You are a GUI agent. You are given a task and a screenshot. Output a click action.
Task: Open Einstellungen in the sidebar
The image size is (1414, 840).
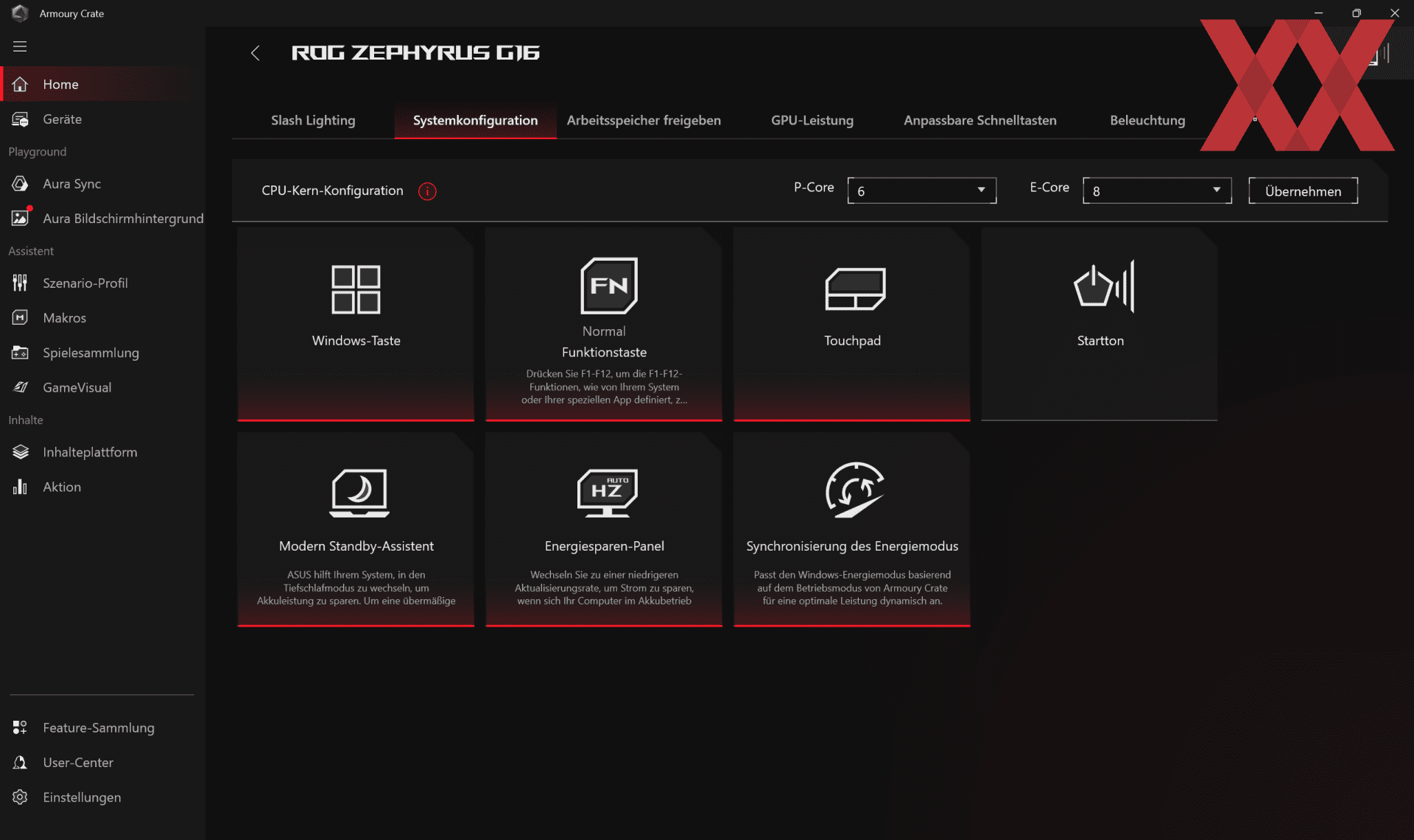[x=82, y=798]
